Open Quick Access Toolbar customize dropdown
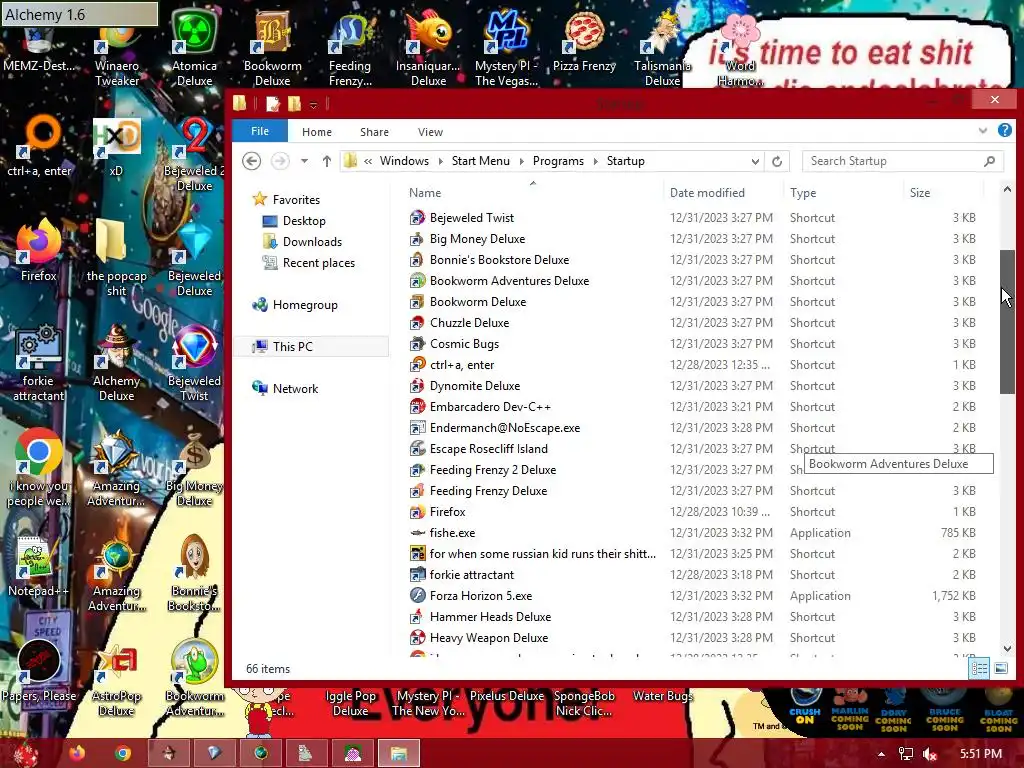 click(x=313, y=104)
